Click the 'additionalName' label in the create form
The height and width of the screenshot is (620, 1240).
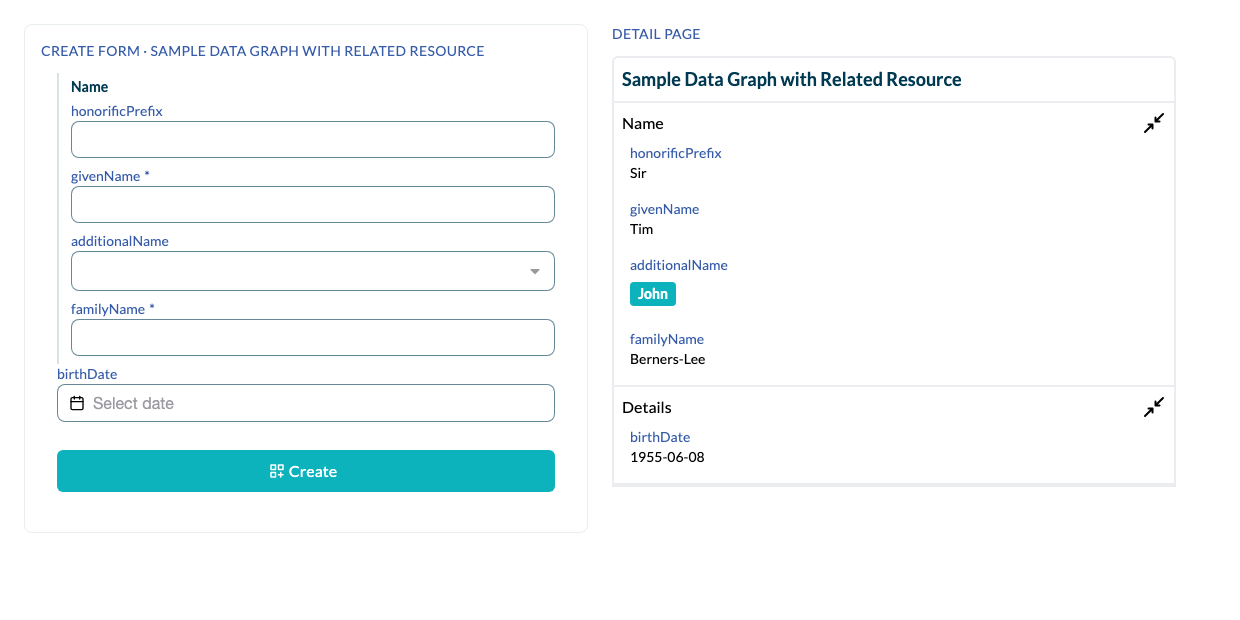pyautogui.click(x=120, y=241)
